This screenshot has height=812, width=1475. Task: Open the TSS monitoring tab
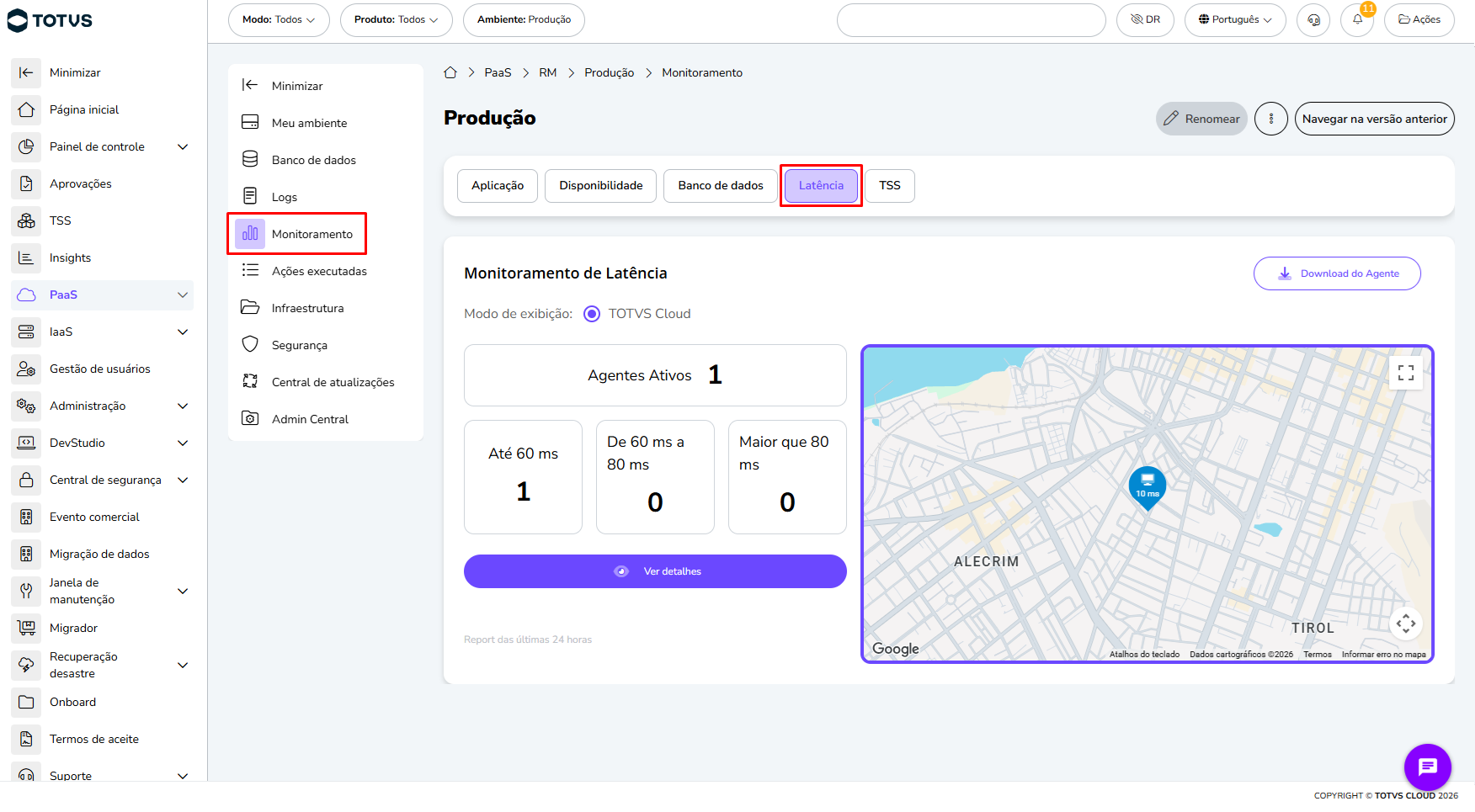point(890,186)
